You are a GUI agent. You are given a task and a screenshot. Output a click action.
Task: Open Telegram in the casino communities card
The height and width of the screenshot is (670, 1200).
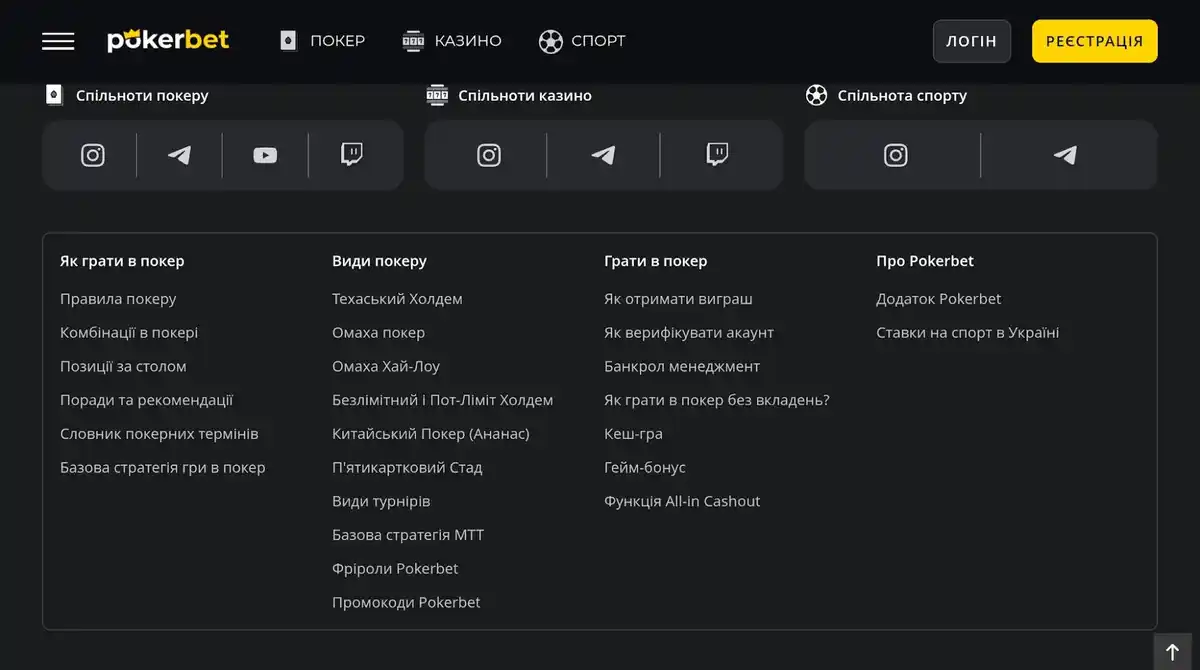coord(603,155)
